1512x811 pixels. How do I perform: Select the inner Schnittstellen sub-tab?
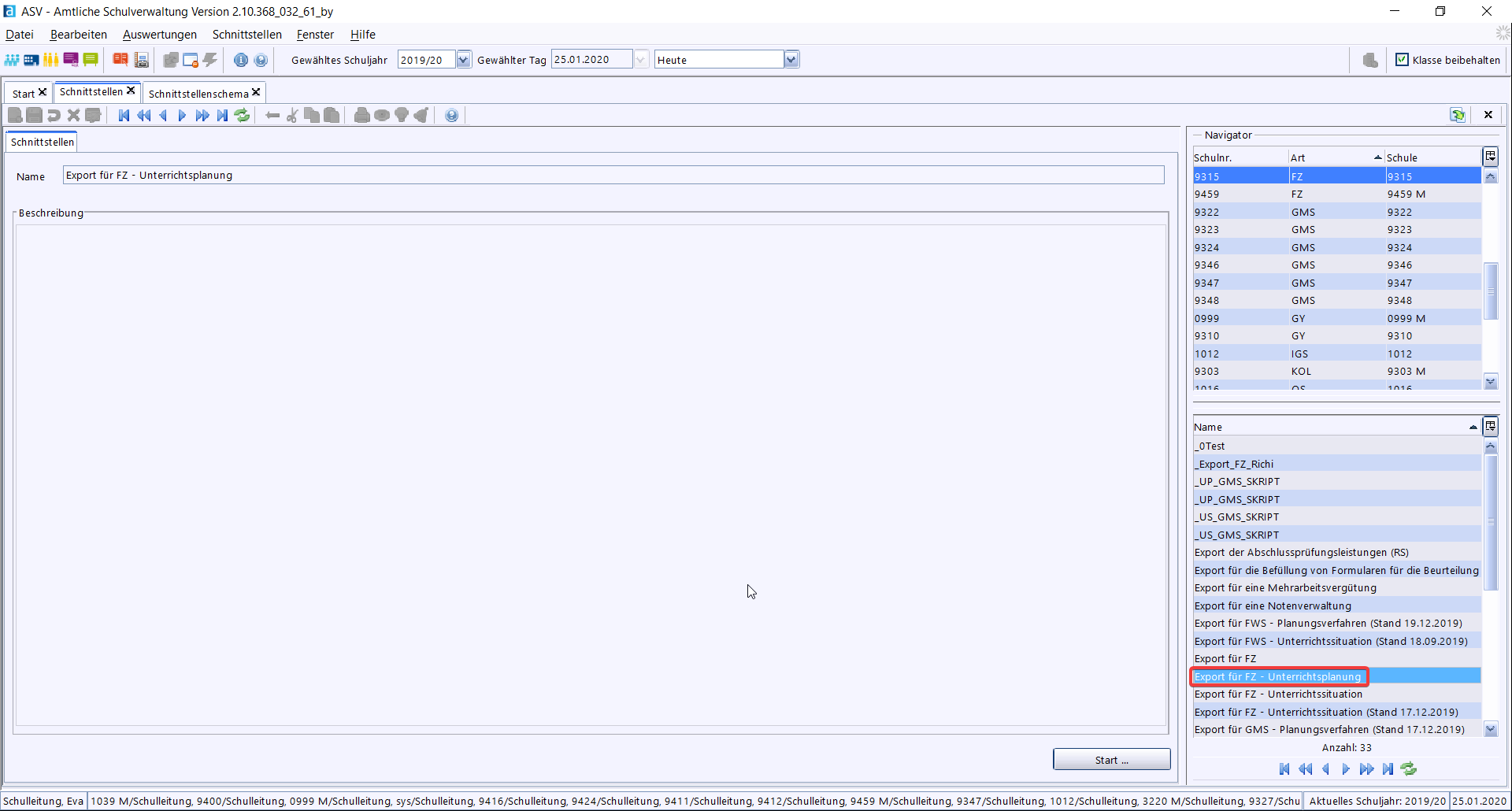coord(43,142)
